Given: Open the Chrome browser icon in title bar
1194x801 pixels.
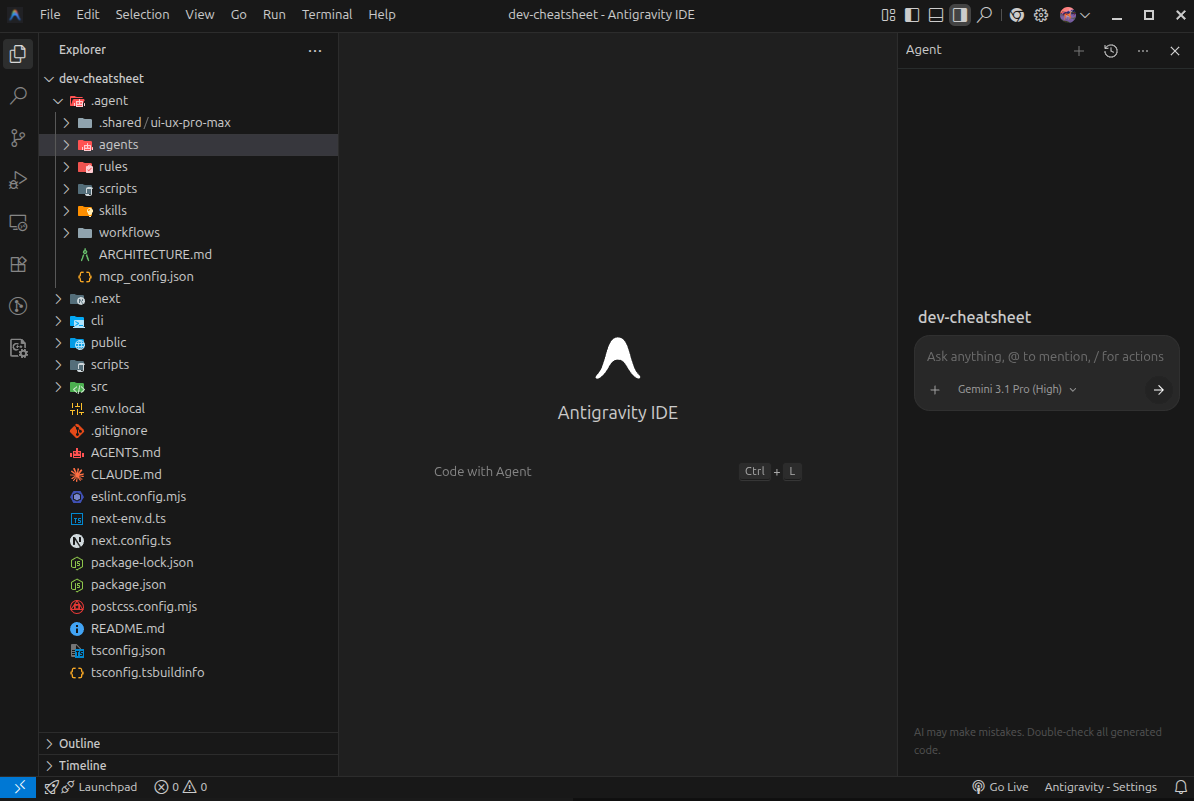Looking at the screenshot, I should click(x=1017, y=14).
